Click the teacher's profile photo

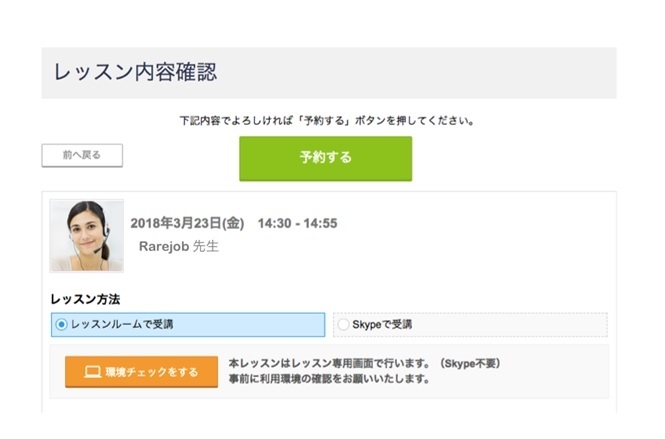[87, 235]
